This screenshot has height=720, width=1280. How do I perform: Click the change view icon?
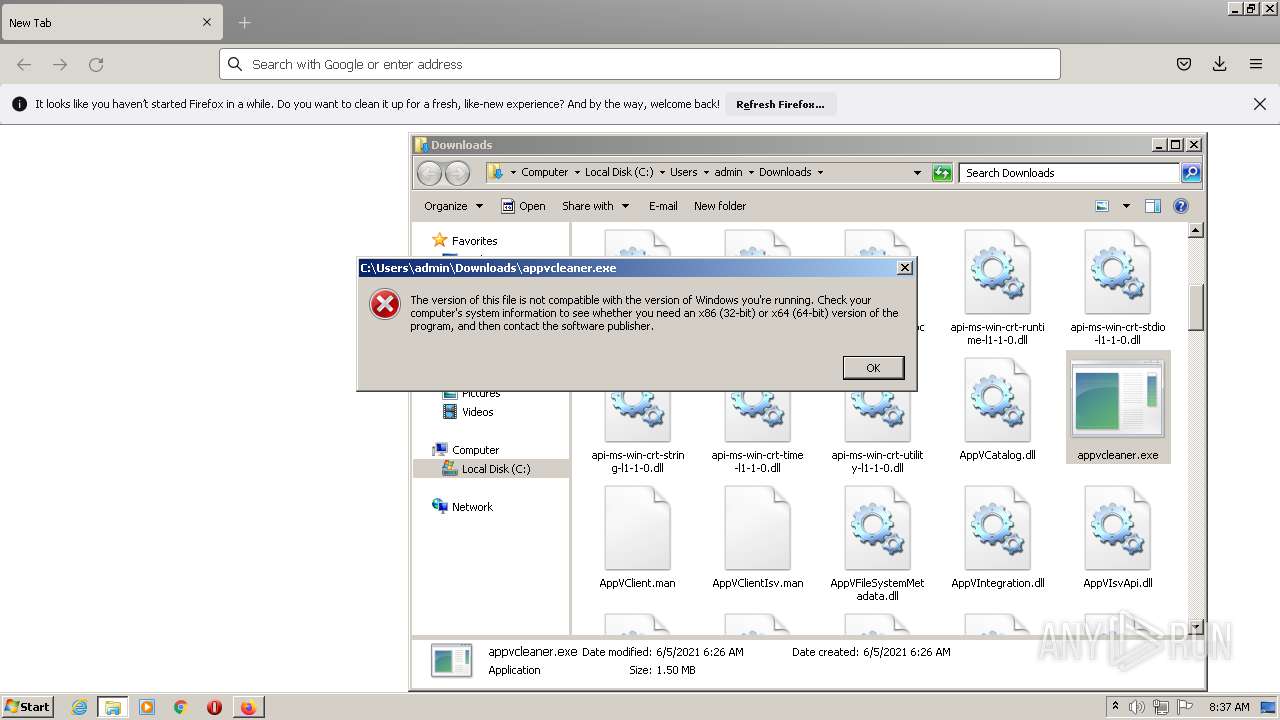coord(1102,206)
